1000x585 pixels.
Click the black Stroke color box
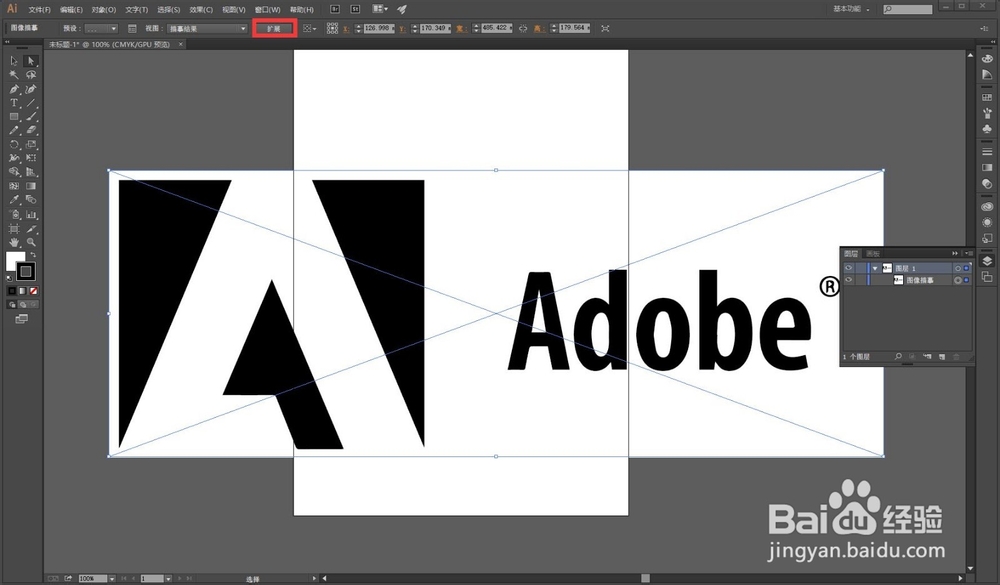click(26, 271)
